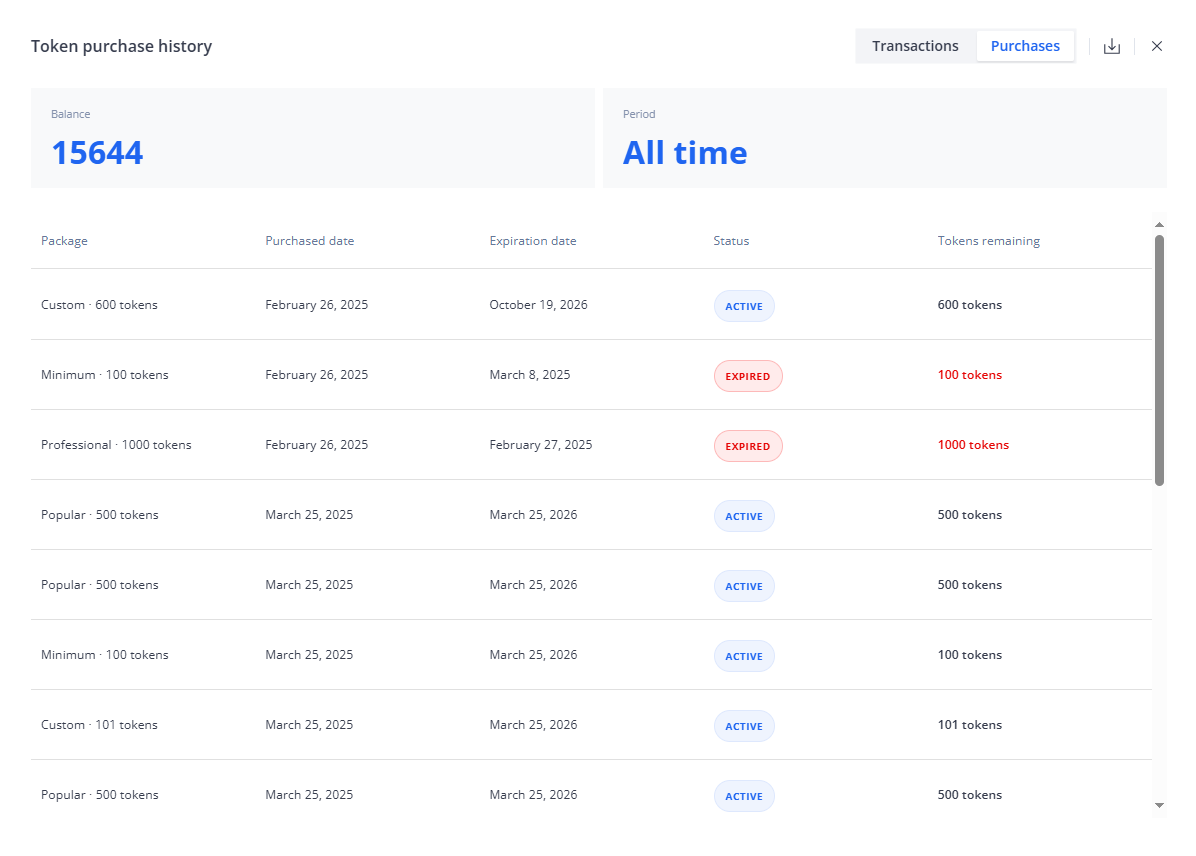Click the Purchased date column header
1196x856 pixels.
309,241
